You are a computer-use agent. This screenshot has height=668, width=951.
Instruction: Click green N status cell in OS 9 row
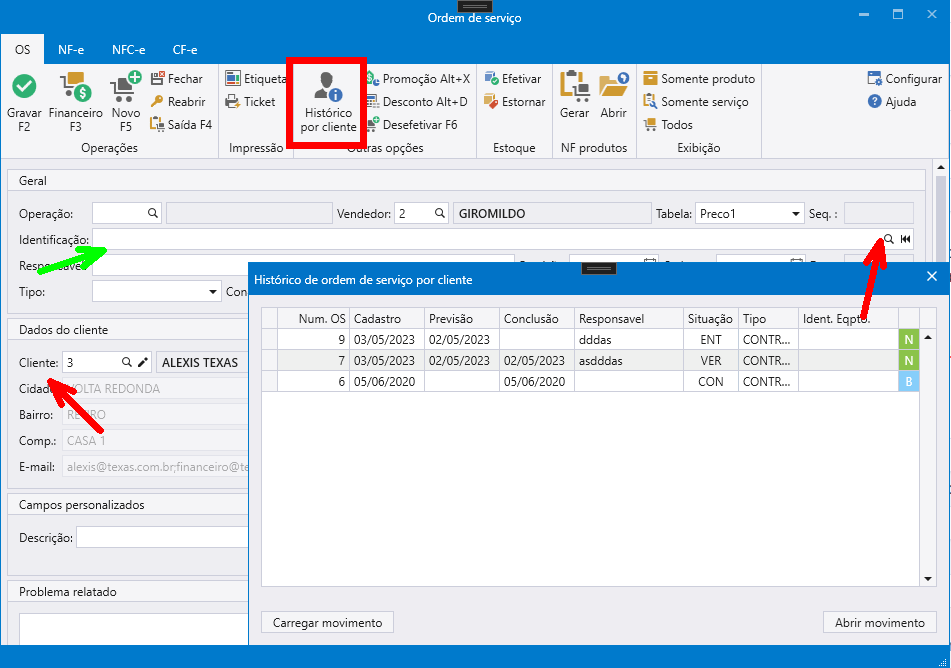[909, 340]
